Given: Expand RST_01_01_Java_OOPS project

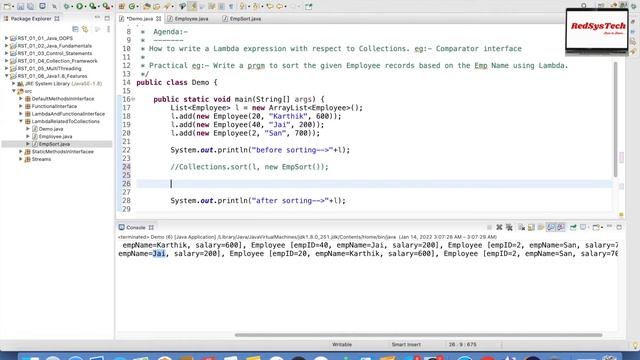Looking at the screenshot, I should point(7,38).
